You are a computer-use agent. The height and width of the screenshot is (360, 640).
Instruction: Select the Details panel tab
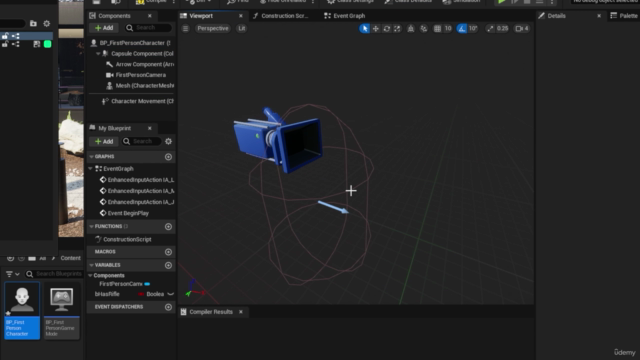click(556, 16)
